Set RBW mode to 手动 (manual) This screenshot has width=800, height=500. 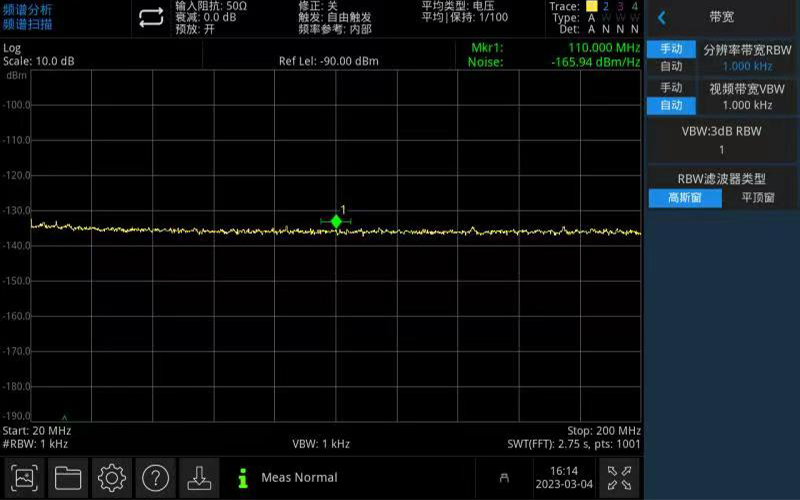670,49
